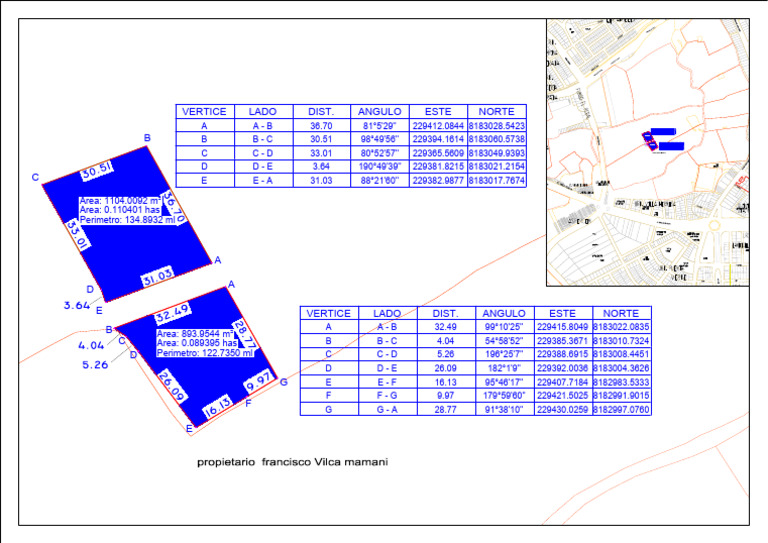The height and width of the screenshot is (543, 768).
Task: Click the ESTE value 229381.8215
Action: coord(438,167)
